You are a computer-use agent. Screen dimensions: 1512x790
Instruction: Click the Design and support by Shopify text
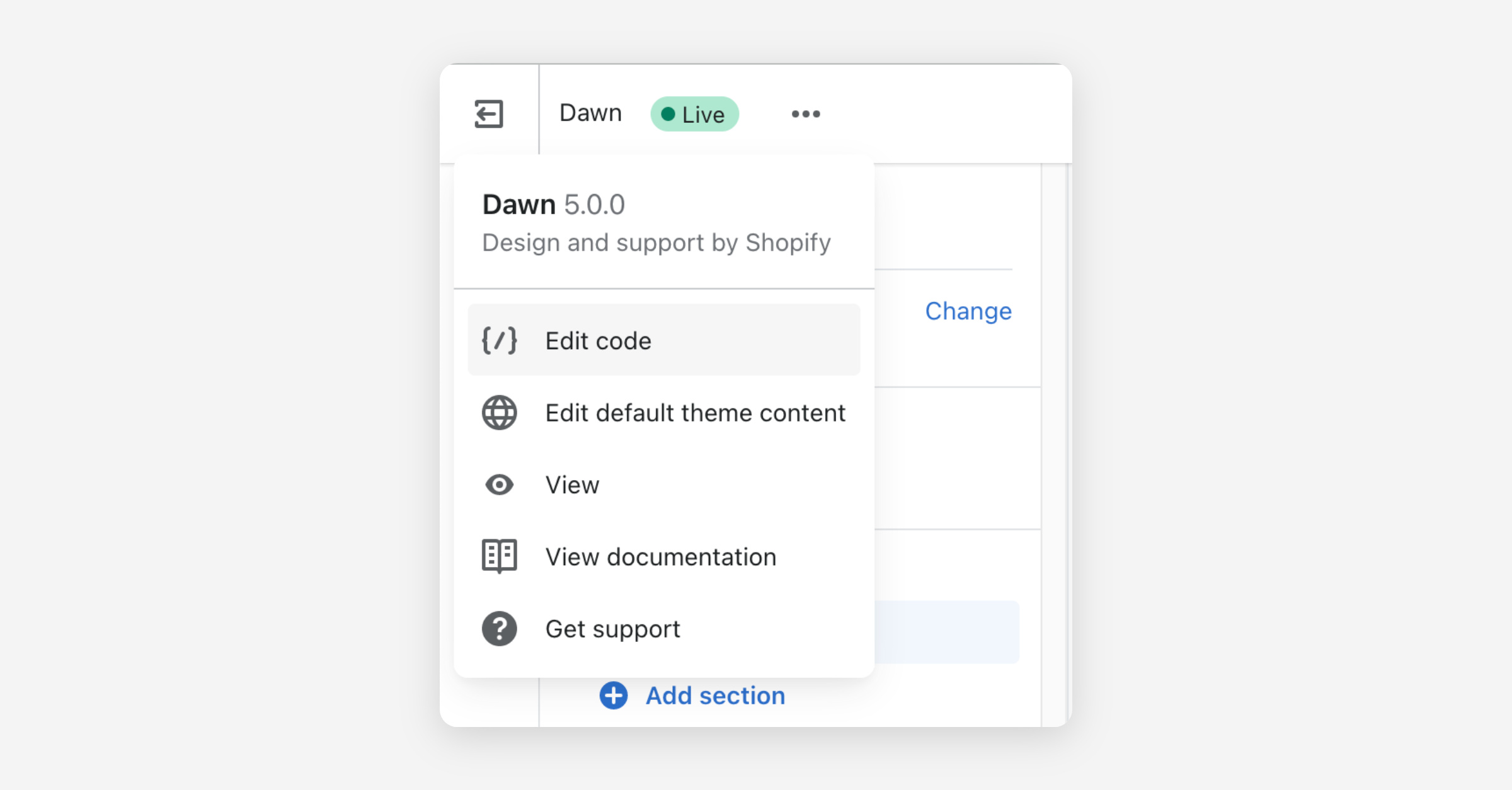tap(656, 243)
